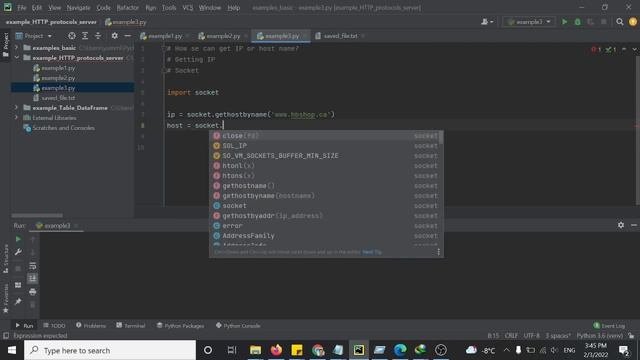The height and width of the screenshot is (360, 640).
Task: Open the Navigate menu
Action: pyautogui.click(x=78, y=8)
